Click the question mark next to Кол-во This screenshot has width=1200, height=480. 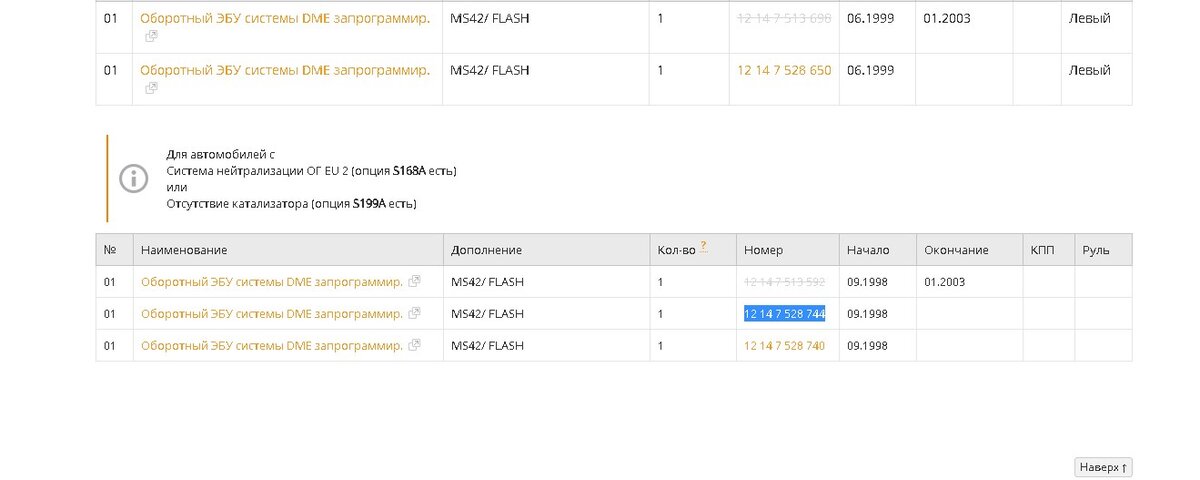point(703,246)
